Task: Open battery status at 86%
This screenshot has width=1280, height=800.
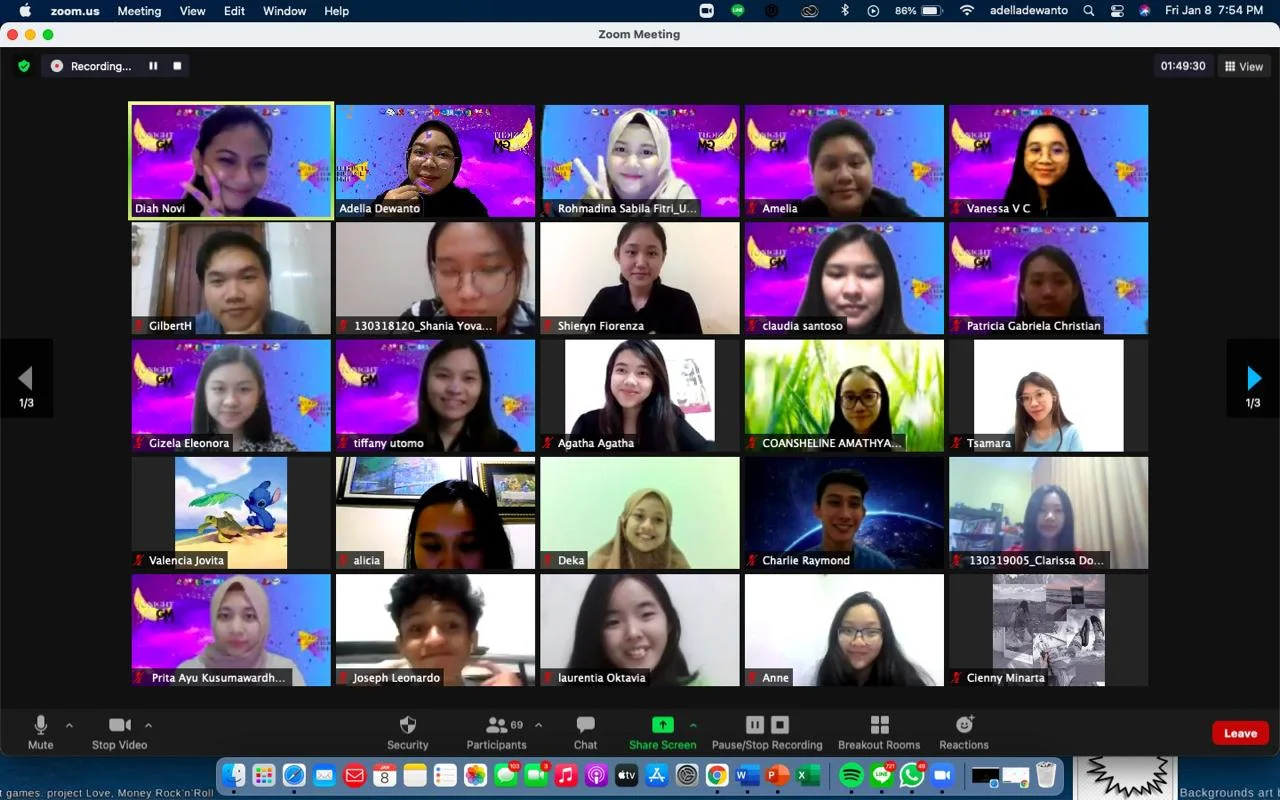Action: pos(919,11)
